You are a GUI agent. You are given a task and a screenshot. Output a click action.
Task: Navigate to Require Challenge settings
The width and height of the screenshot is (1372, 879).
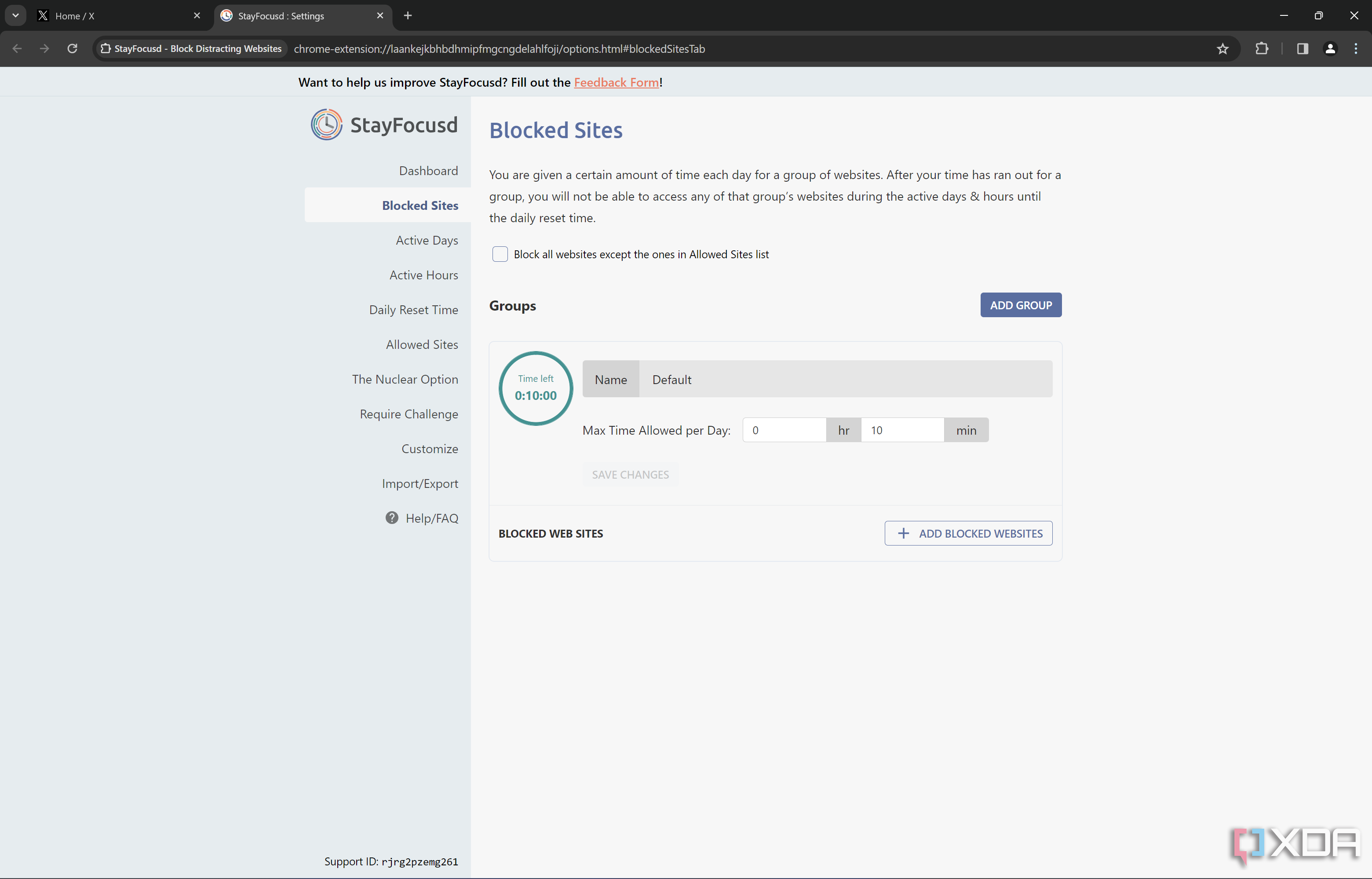click(409, 414)
